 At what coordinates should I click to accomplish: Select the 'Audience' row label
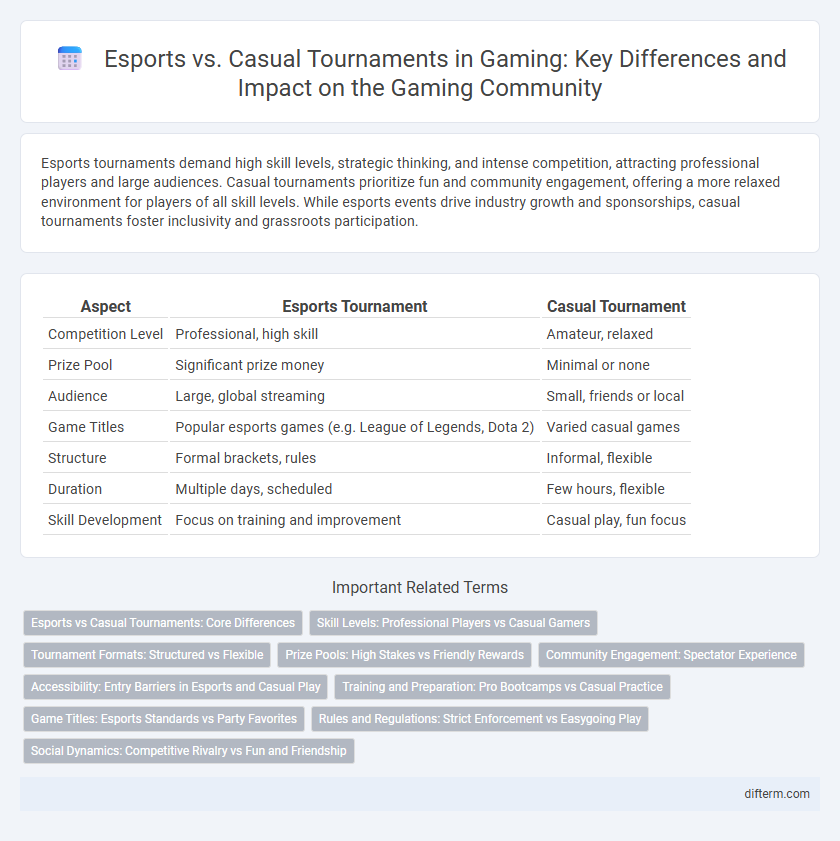106,396
